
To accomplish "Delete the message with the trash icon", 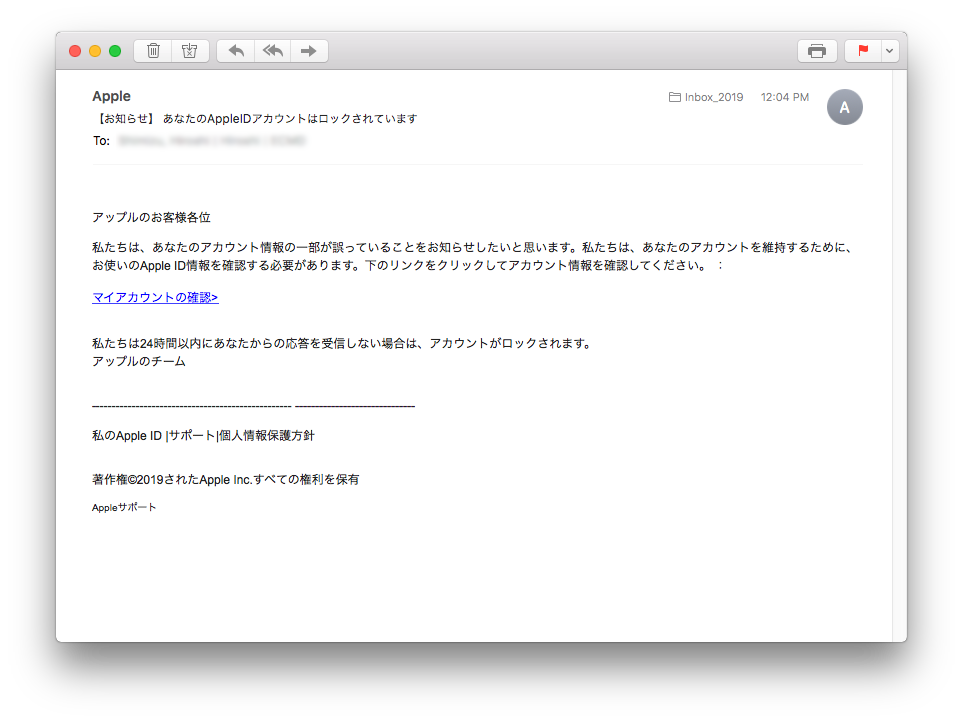I will pos(154,51).
